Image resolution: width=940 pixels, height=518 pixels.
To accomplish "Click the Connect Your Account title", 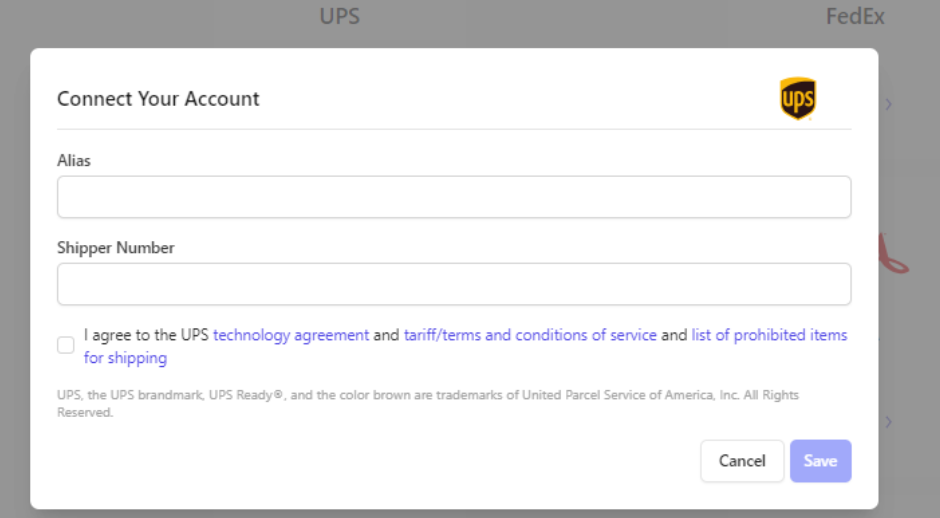I will (x=158, y=98).
